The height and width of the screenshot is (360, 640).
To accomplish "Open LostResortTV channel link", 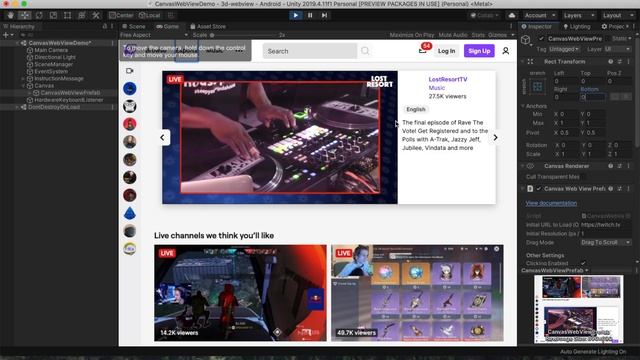I will 448,79.
